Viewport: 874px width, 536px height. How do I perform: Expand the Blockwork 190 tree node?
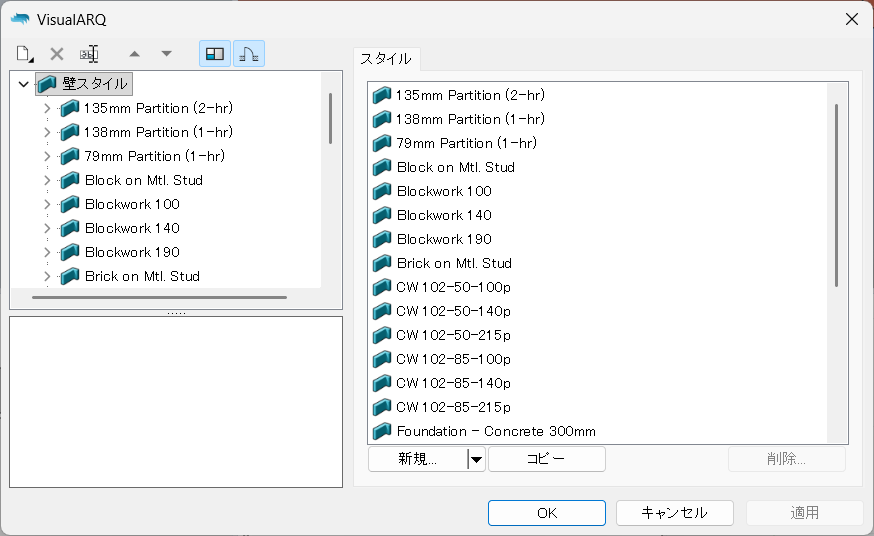(x=47, y=252)
